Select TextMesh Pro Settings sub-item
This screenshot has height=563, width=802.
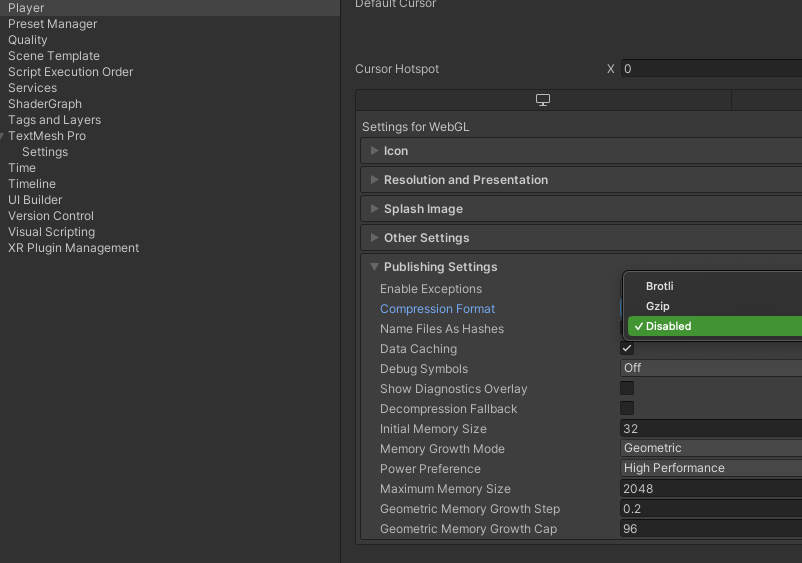coord(45,152)
